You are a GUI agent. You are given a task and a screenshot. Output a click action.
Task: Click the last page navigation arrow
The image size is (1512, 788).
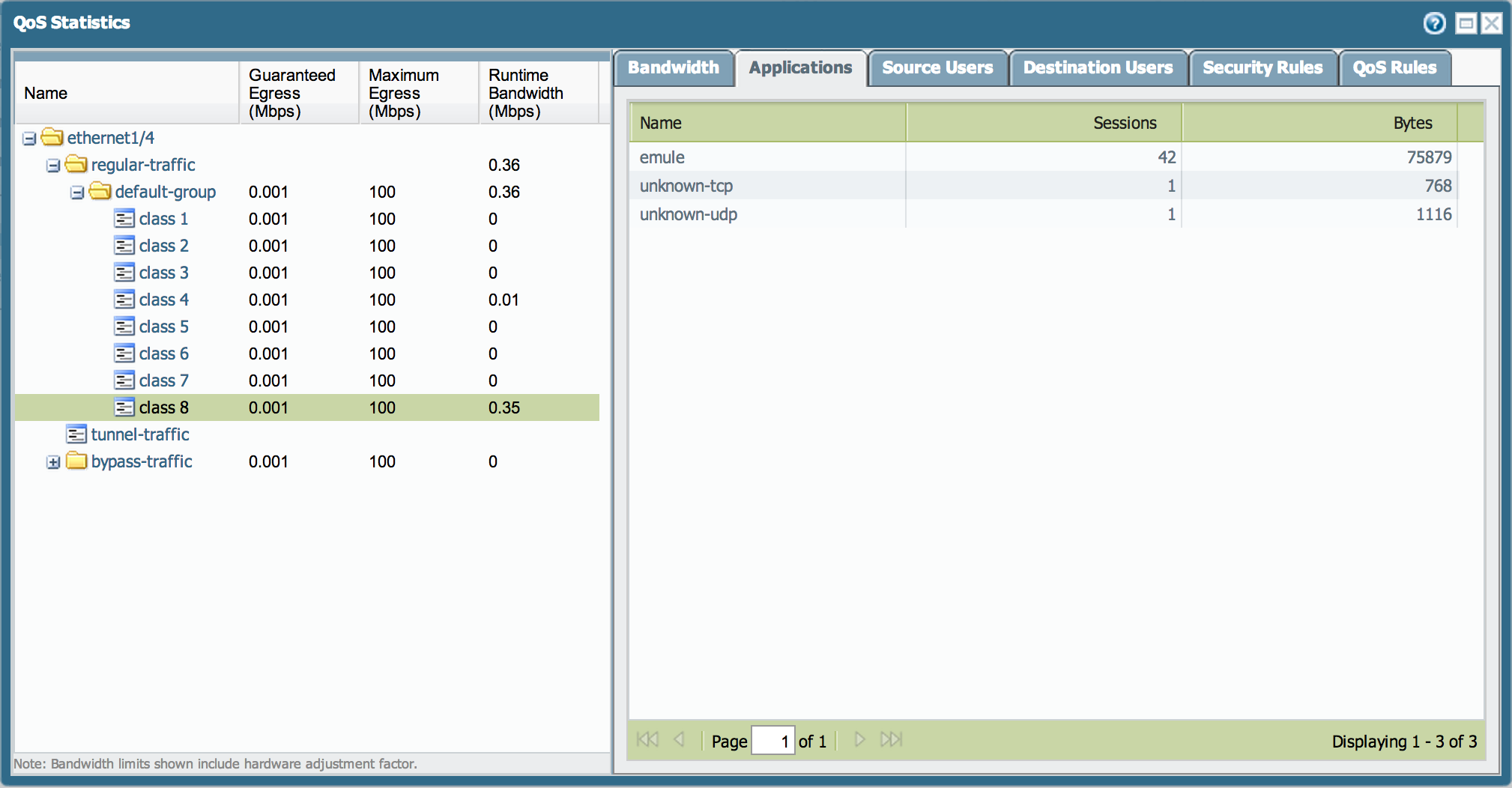click(892, 740)
